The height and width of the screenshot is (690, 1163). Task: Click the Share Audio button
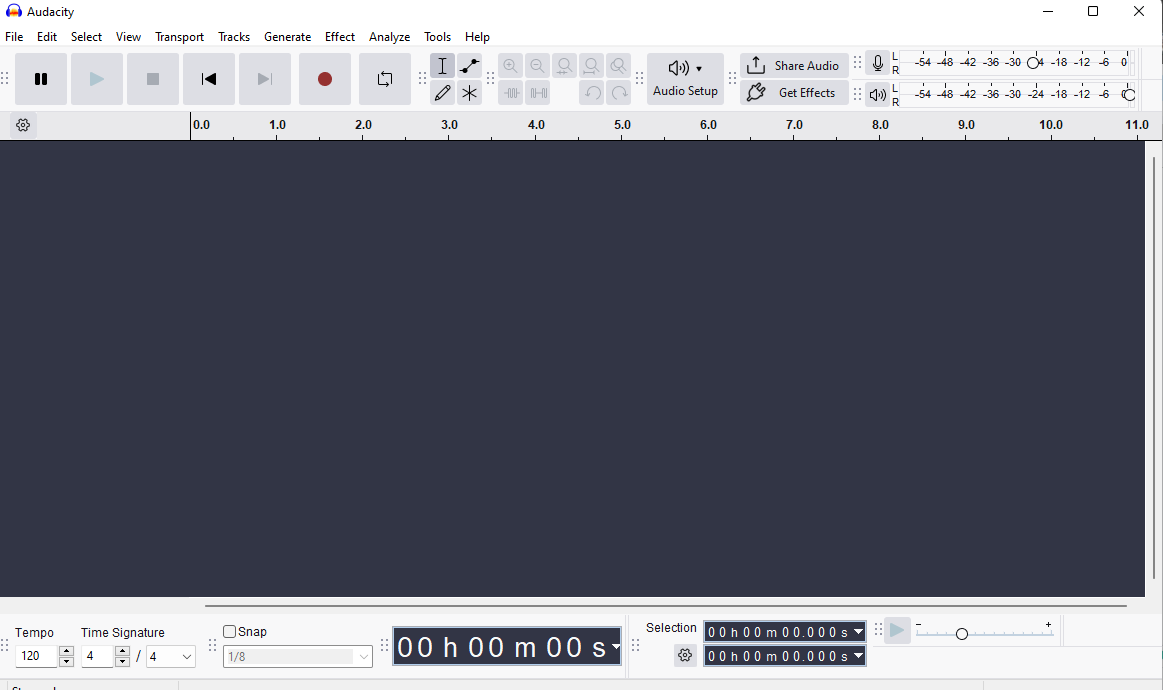pos(794,65)
